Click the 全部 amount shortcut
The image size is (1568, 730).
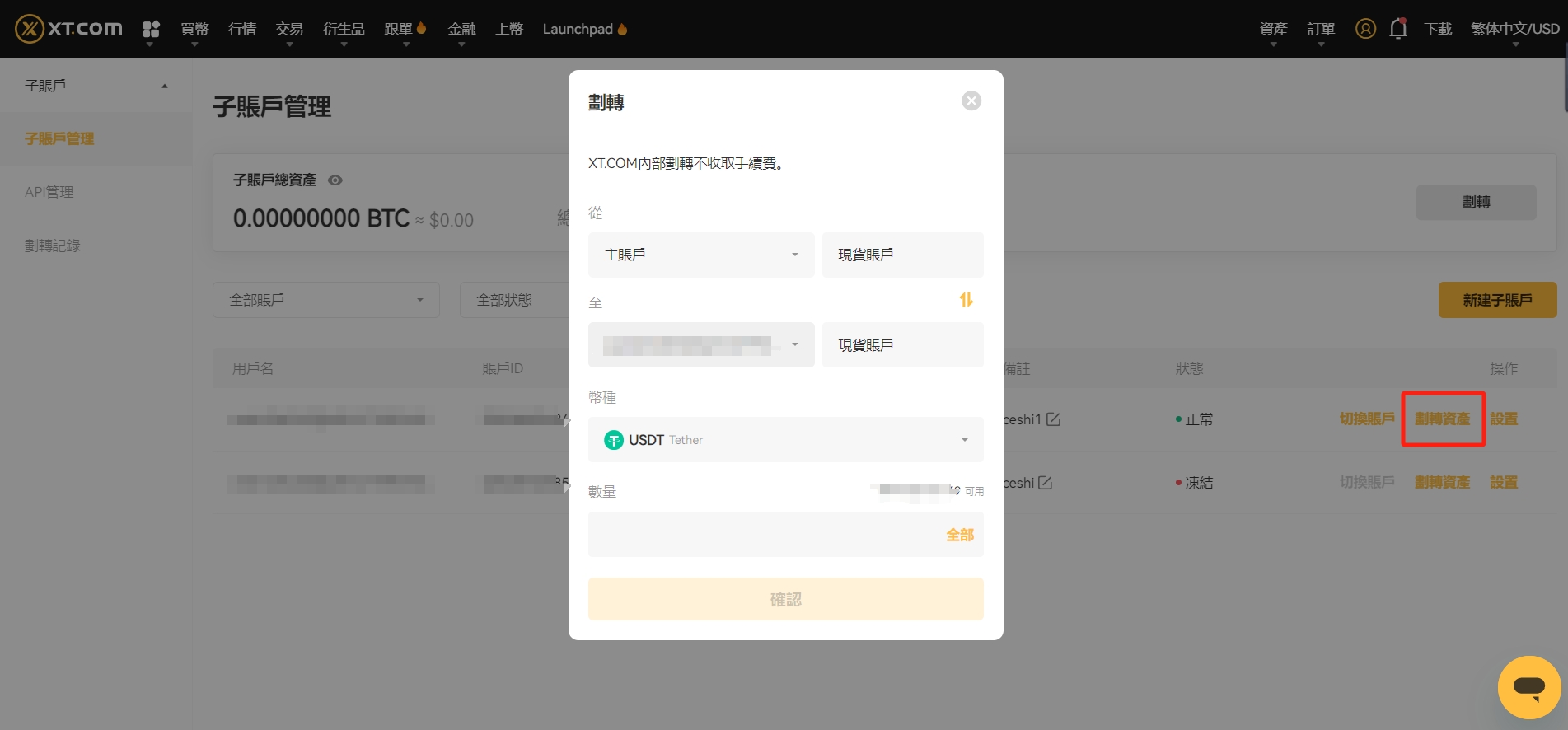click(960, 535)
